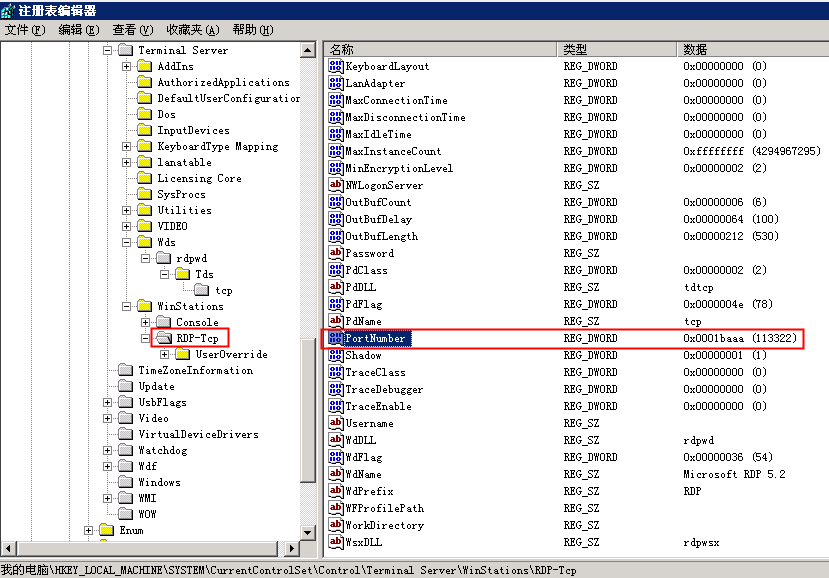Expand the Enum tree node
The image size is (829, 578).
pyautogui.click(x=89, y=530)
